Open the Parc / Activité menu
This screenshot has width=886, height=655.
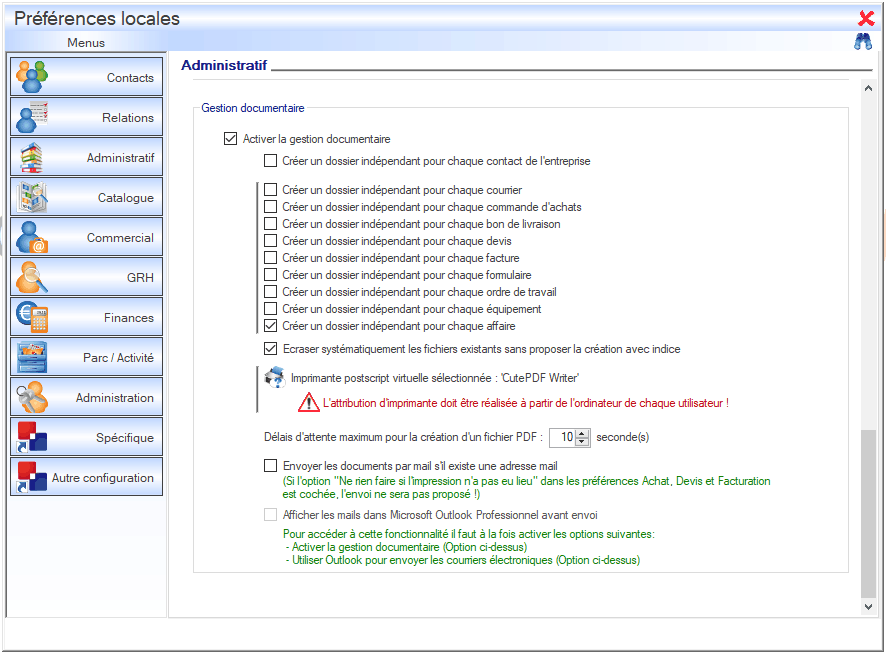click(x=86, y=357)
